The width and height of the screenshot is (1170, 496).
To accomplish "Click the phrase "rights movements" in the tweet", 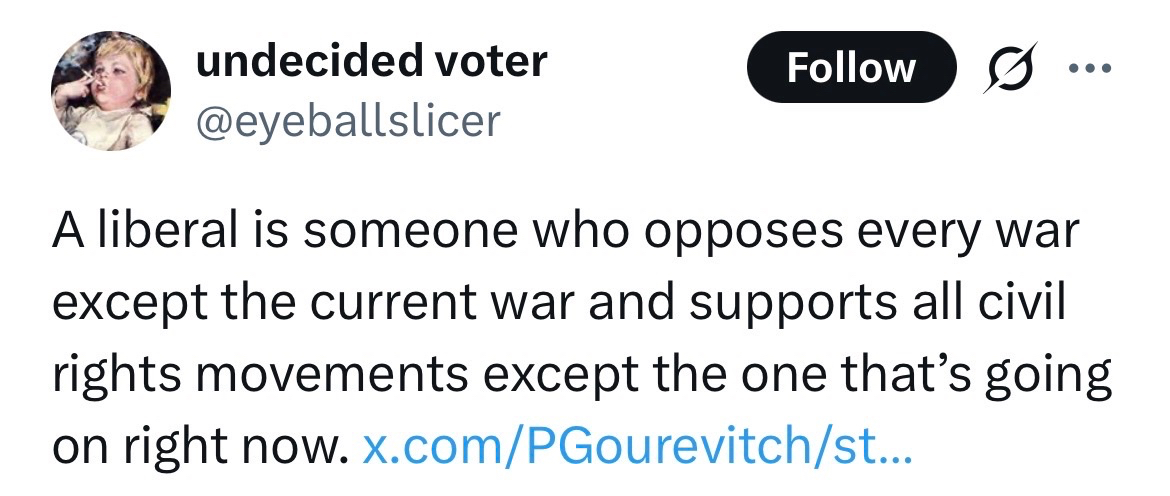I will [x=260, y=373].
